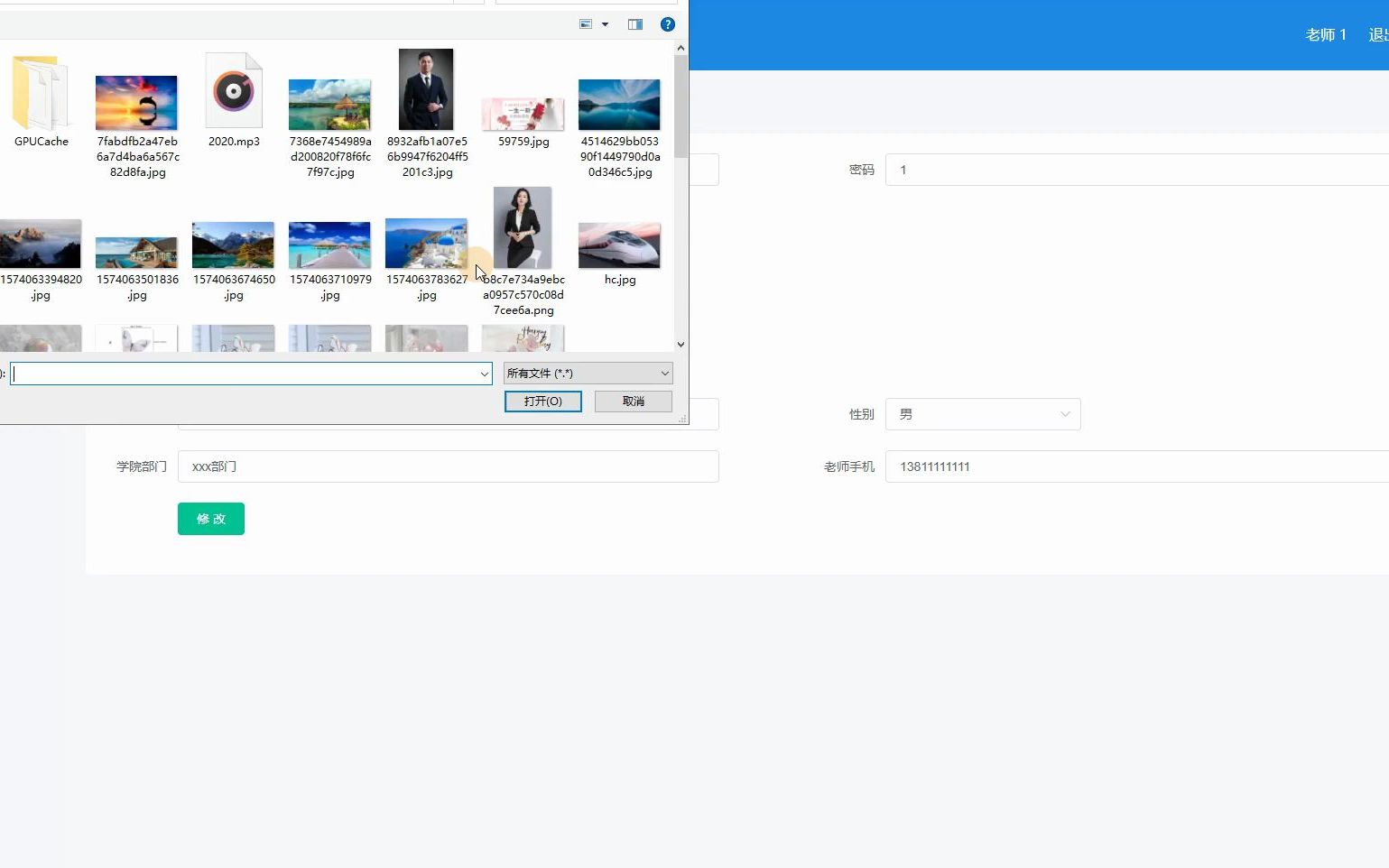Click the 密码 input field
The width and height of the screenshot is (1389, 868).
(x=1137, y=170)
